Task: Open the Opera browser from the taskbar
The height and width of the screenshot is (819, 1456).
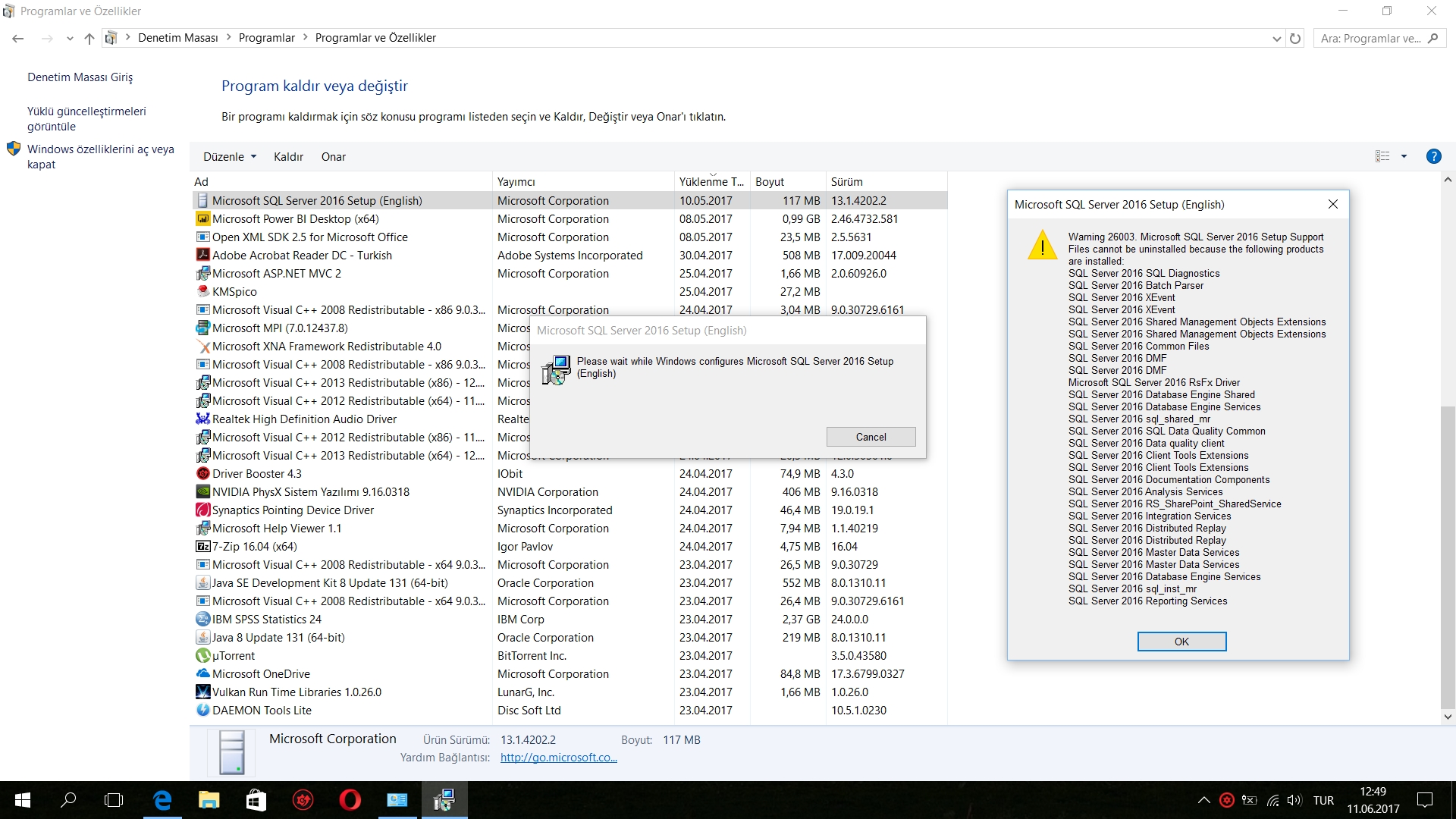Action: (350, 800)
